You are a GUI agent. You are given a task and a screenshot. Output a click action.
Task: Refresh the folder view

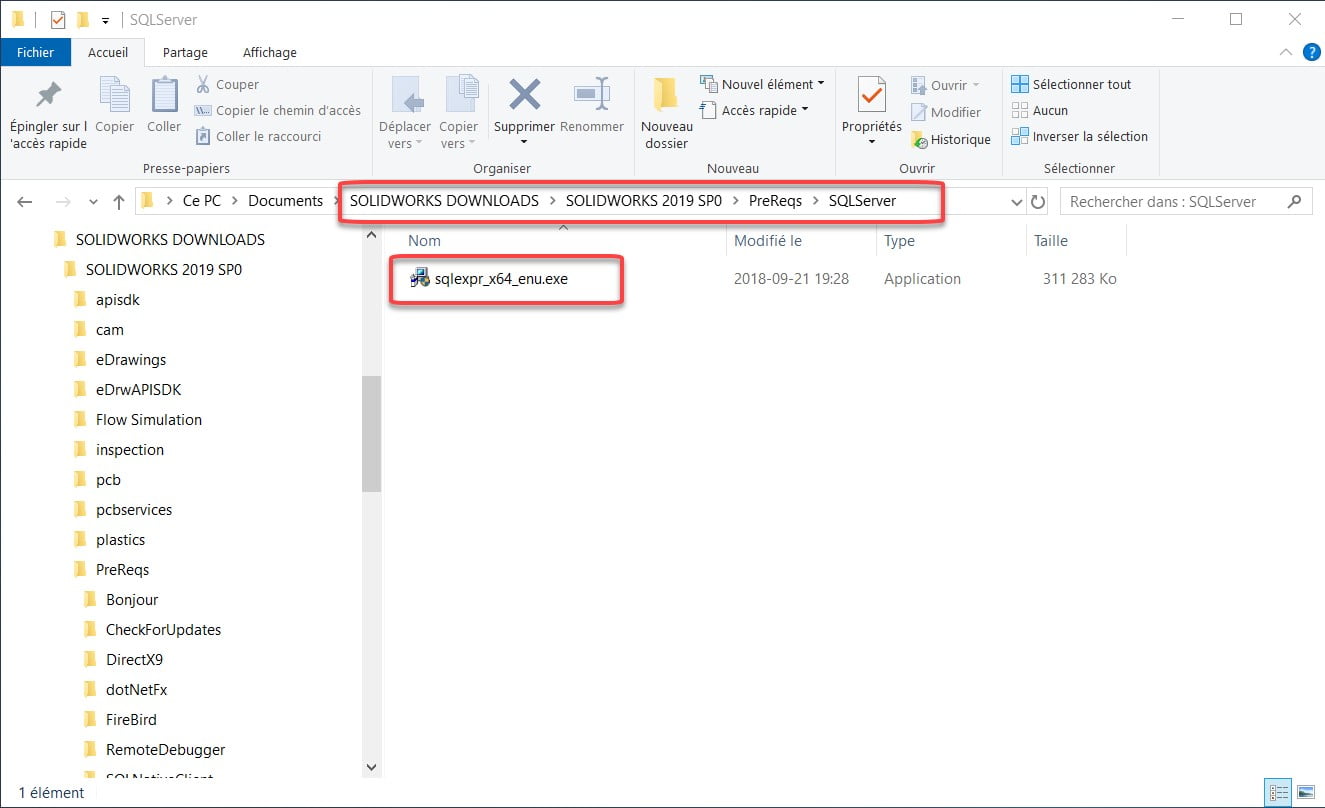coord(1038,202)
